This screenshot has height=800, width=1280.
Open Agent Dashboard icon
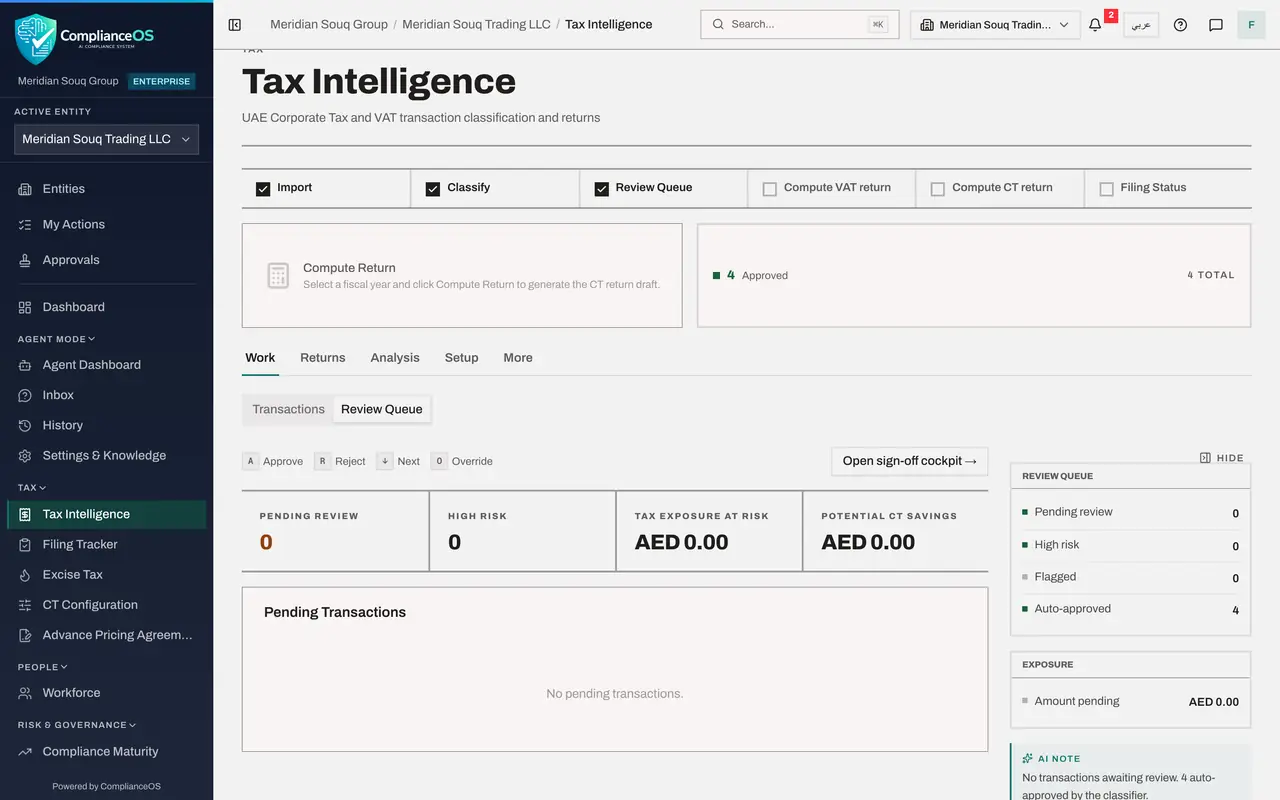pos(25,365)
